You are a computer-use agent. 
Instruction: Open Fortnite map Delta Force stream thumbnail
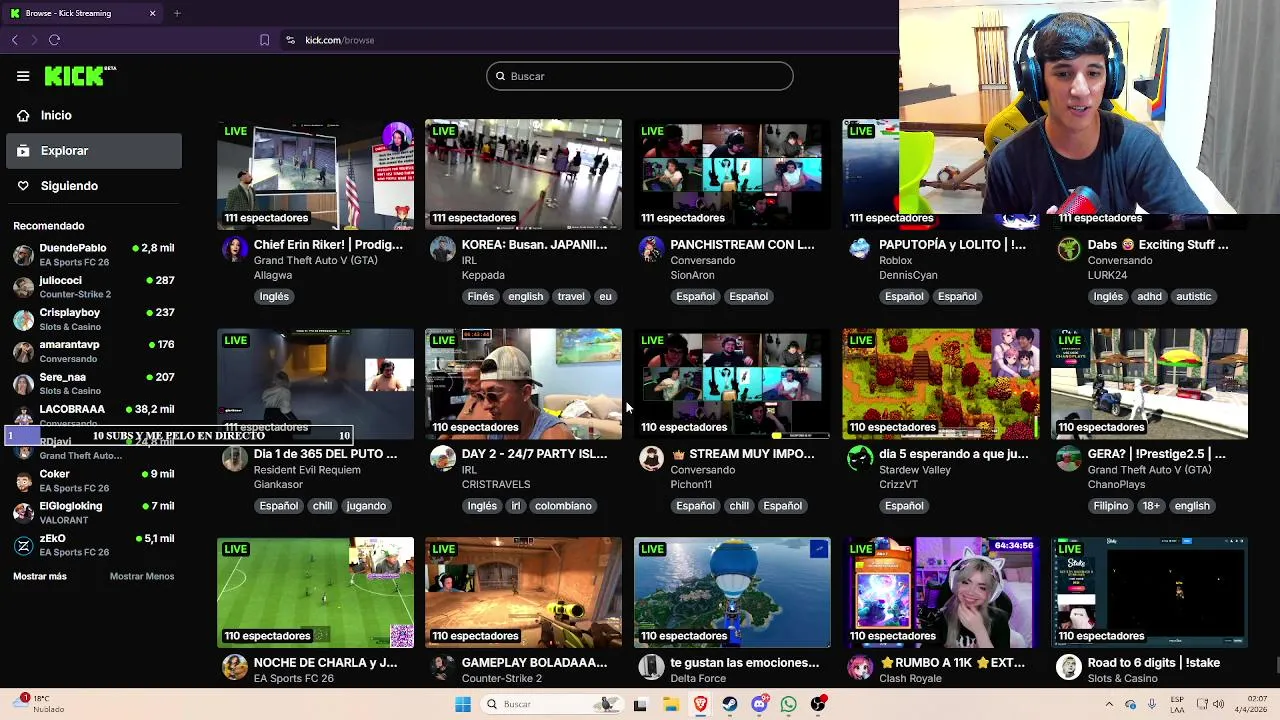[732, 593]
